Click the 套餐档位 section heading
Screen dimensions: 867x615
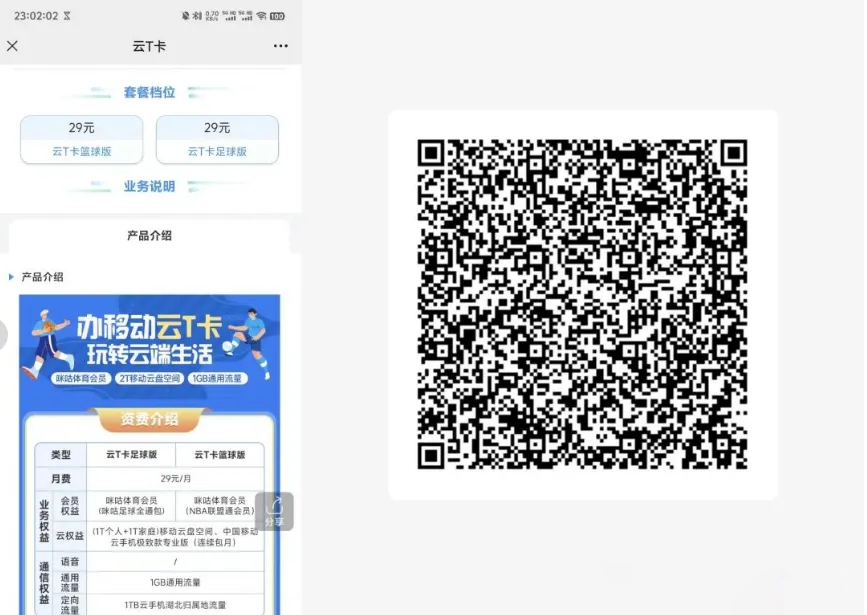click(x=149, y=92)
